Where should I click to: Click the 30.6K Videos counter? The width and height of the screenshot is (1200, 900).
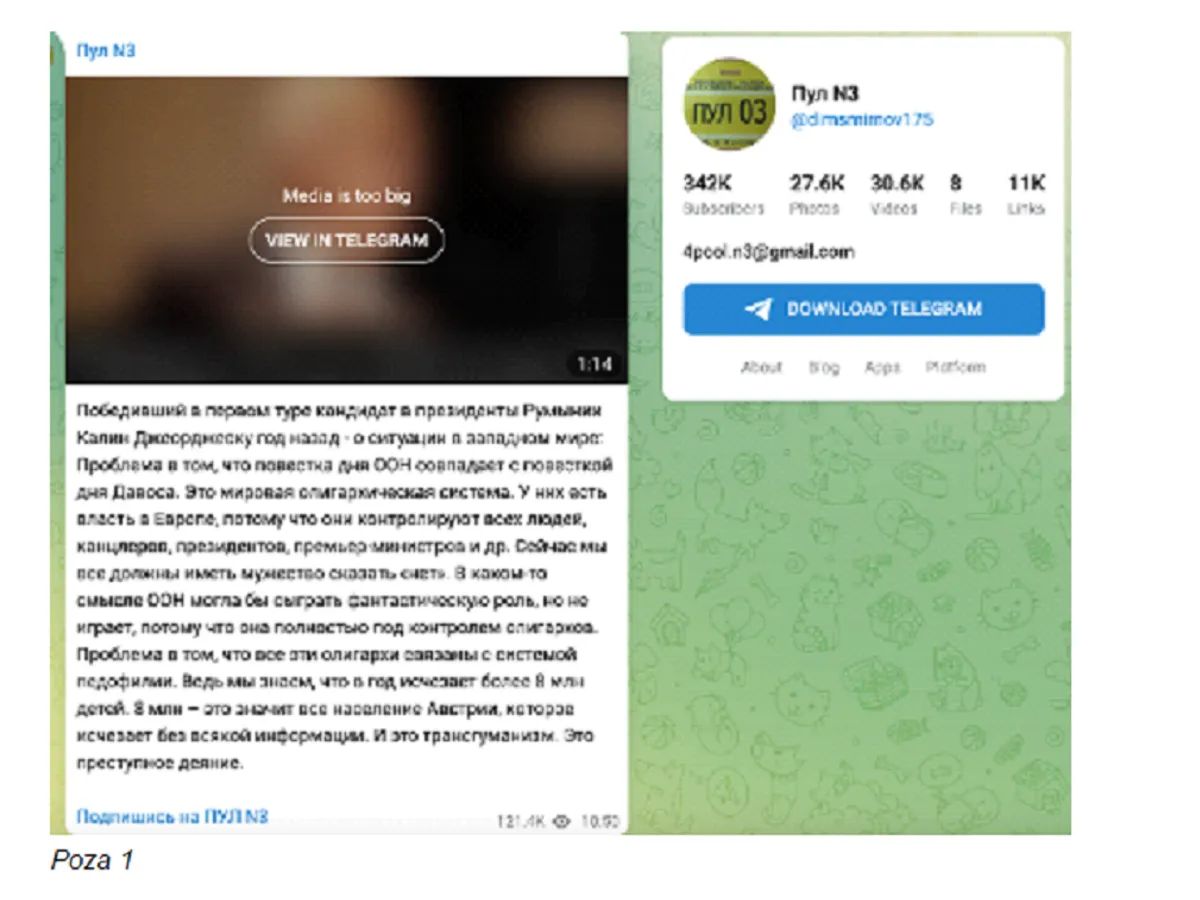tap(897, 194)
